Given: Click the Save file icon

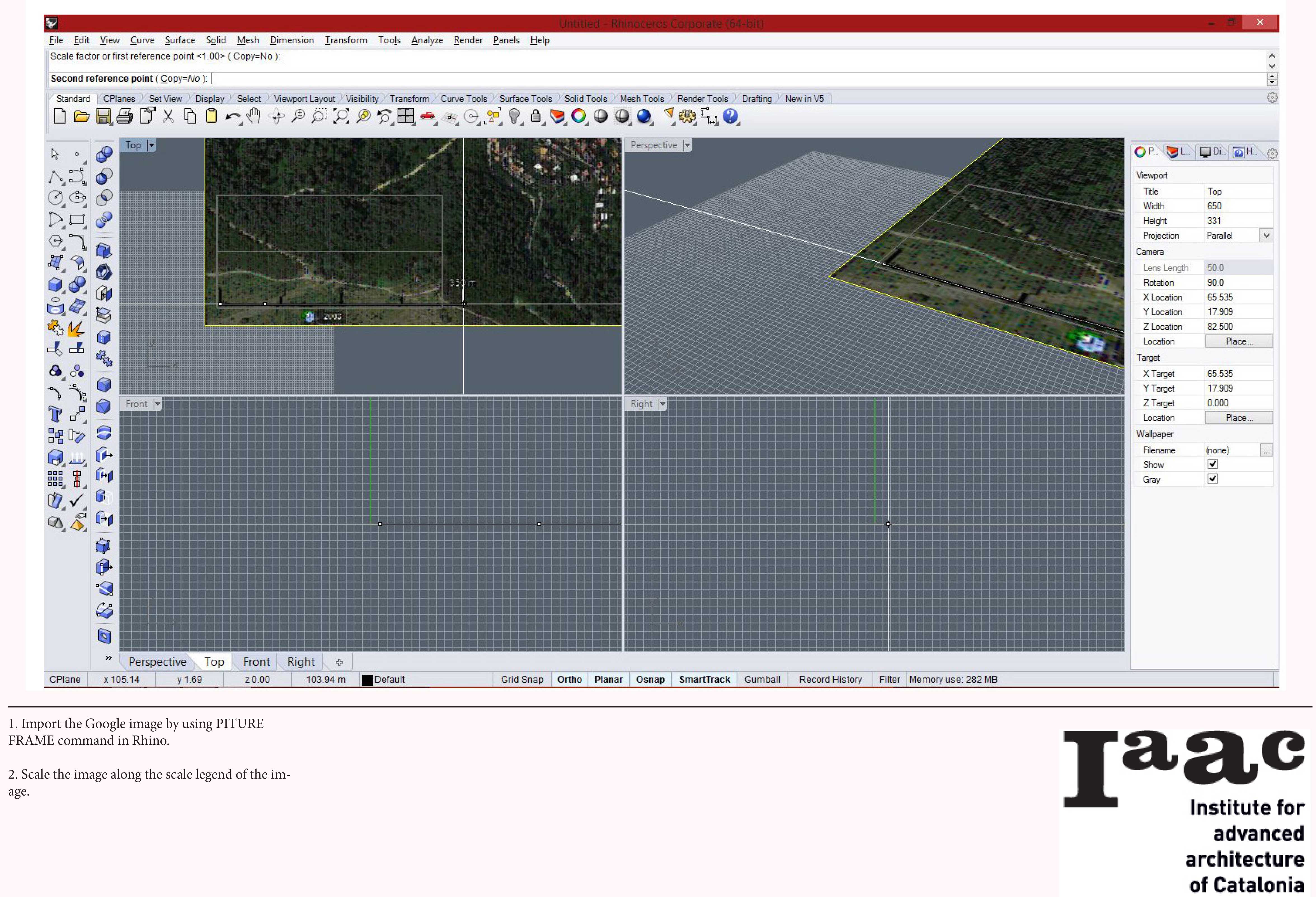Looking at the screenshot, I should 103,117.
